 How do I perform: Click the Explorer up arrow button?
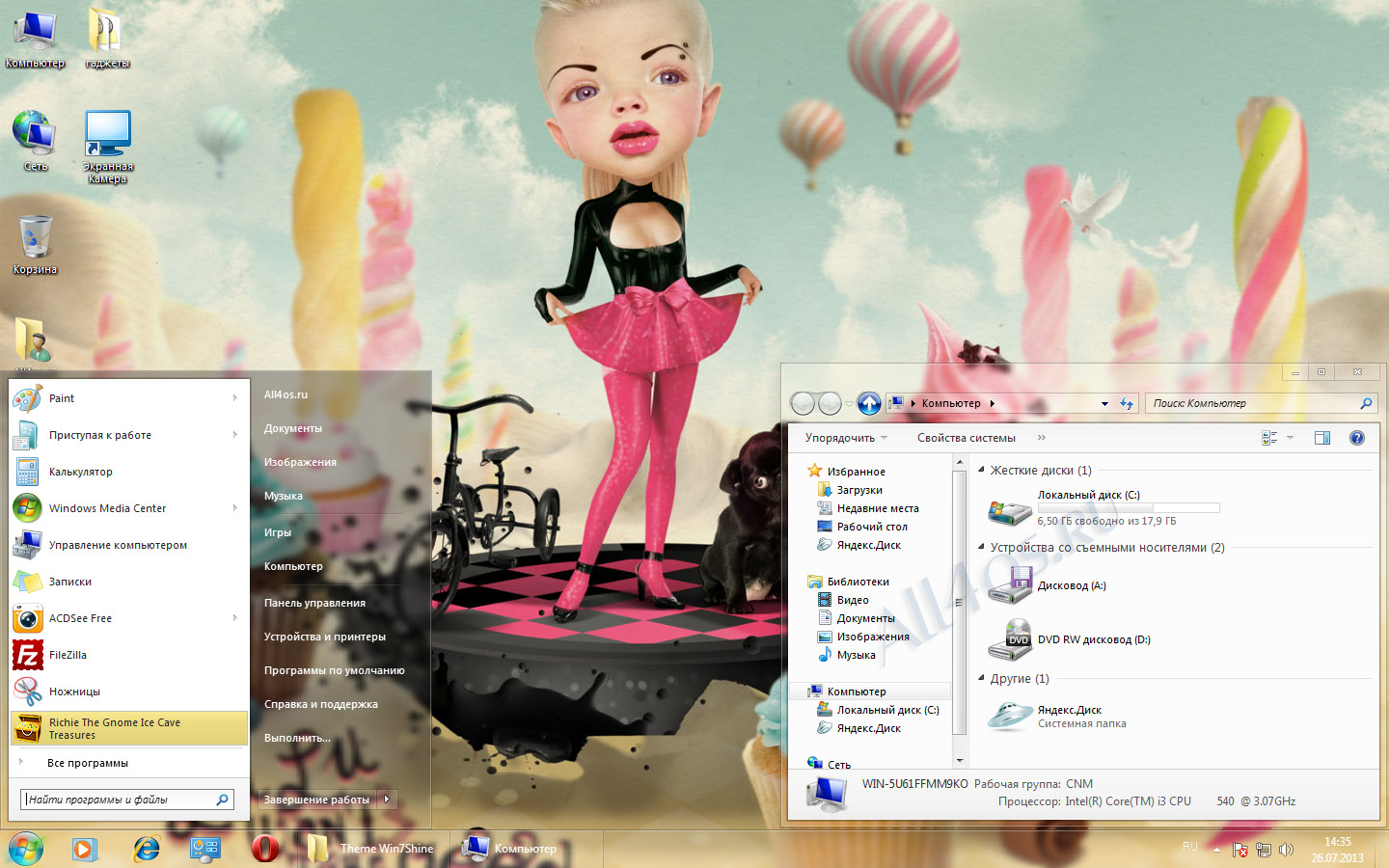(869, 403)
